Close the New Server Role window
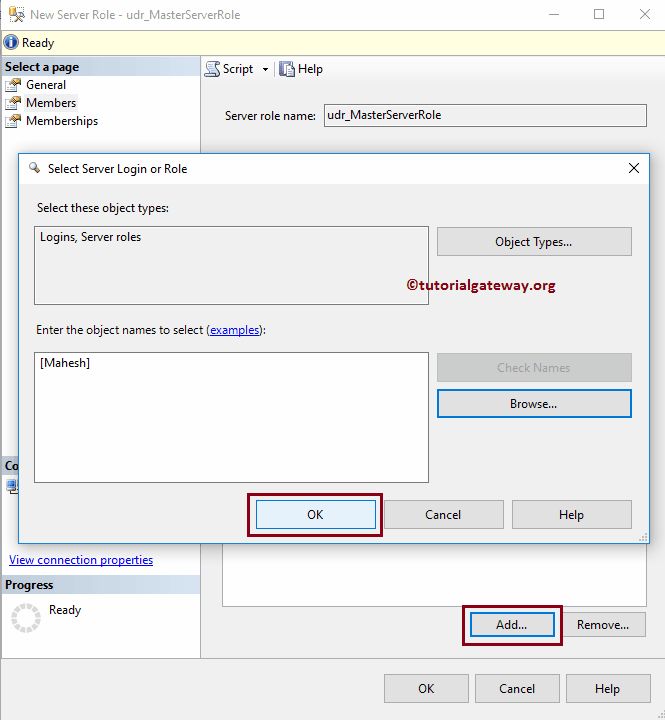The image size is (665, 720). coord(645,14)
